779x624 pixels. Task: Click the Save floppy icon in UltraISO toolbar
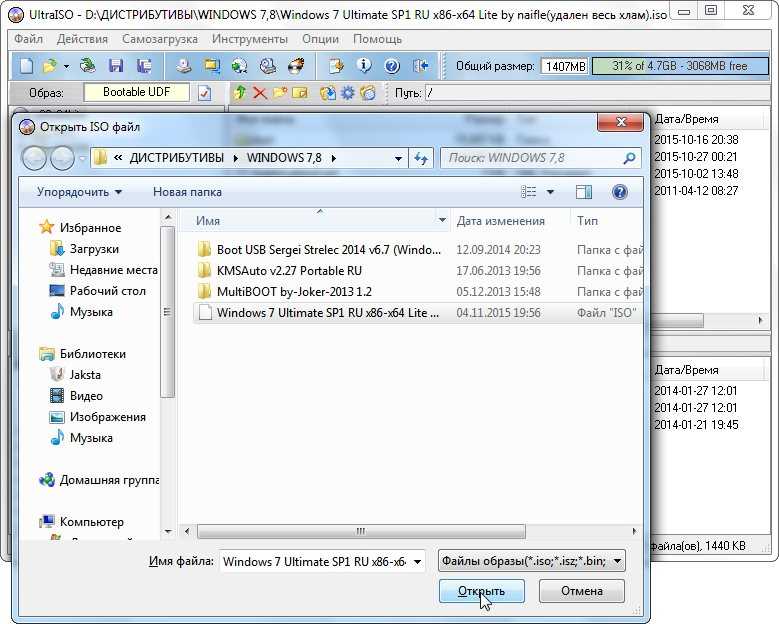click(116, 66)
